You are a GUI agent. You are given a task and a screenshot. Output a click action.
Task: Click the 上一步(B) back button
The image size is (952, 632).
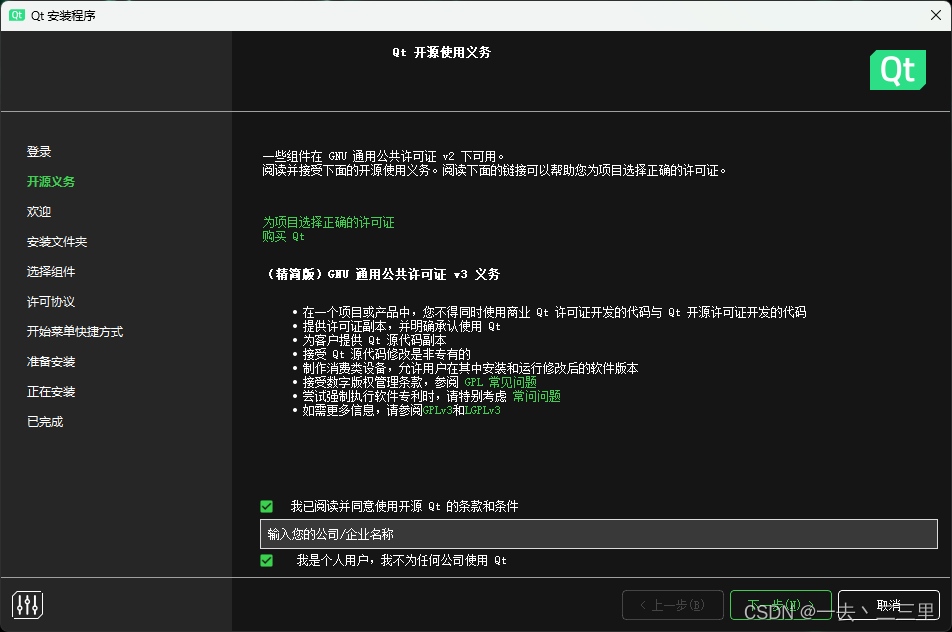coord(673,605)
